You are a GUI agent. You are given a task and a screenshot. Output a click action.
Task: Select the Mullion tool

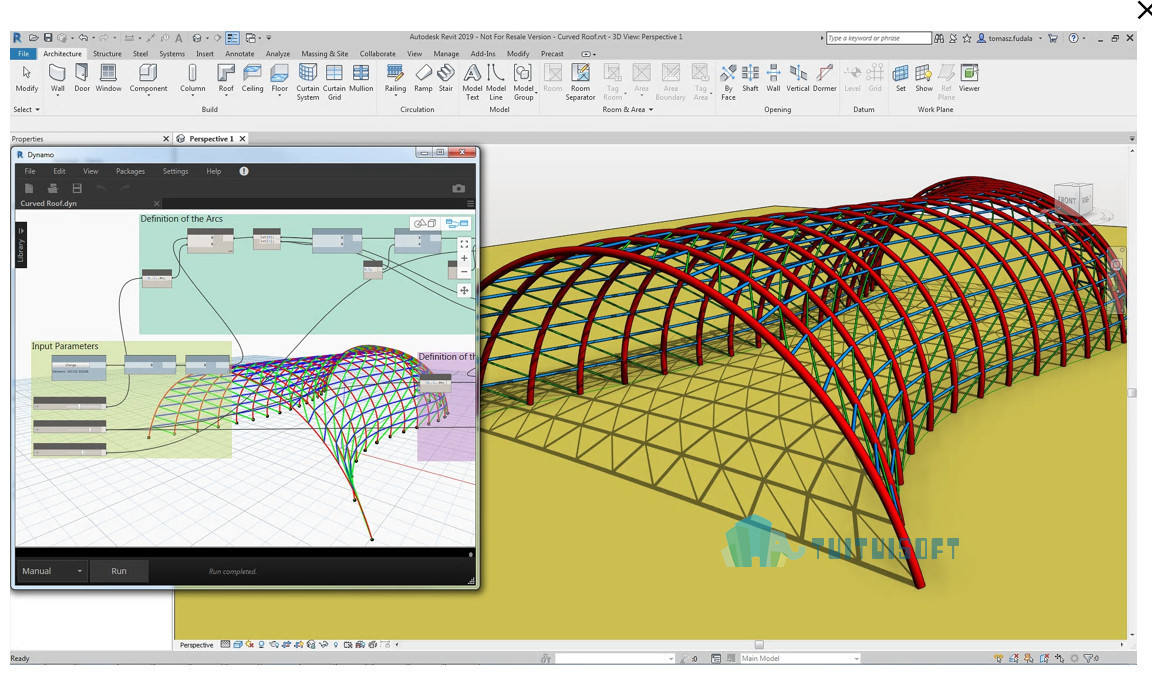tap(361, 78)
